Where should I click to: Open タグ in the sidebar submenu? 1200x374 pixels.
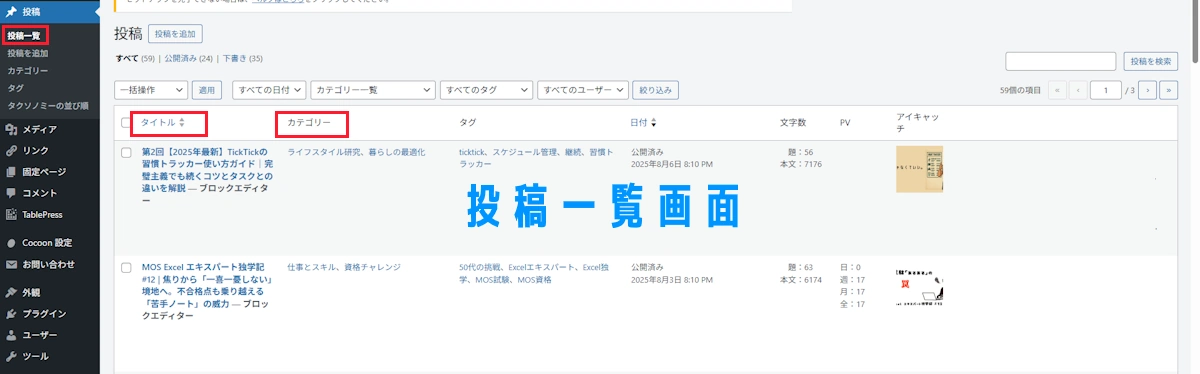[15, 88]
